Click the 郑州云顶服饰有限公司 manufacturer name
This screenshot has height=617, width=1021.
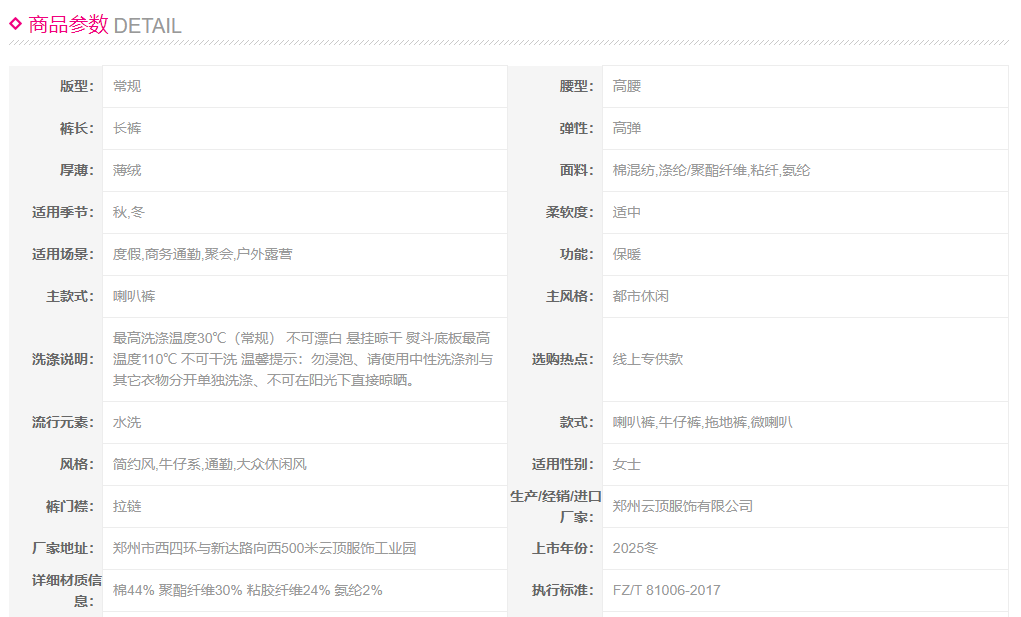click(683, 506)
